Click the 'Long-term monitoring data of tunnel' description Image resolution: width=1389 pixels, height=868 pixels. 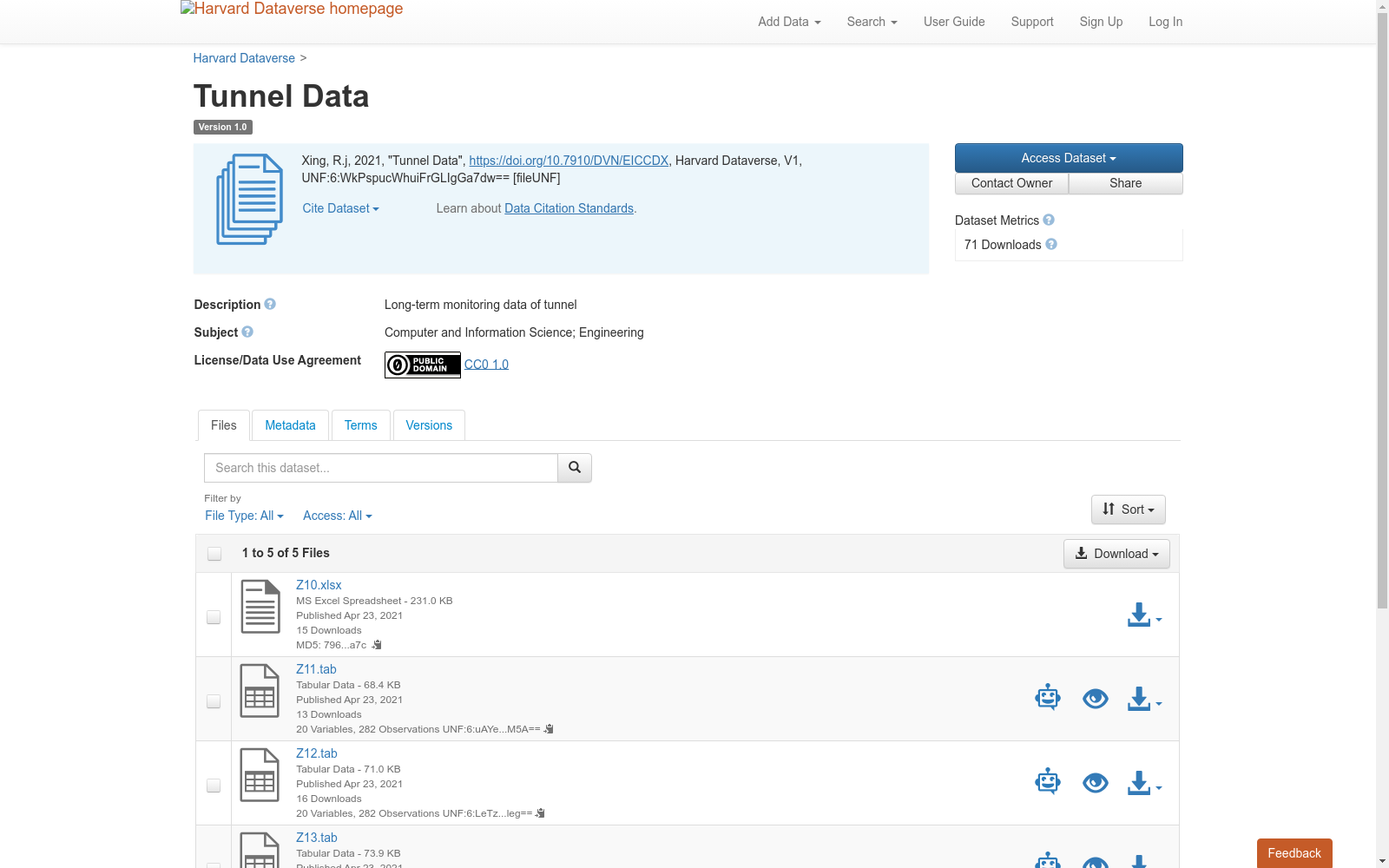tap(481, 305)
